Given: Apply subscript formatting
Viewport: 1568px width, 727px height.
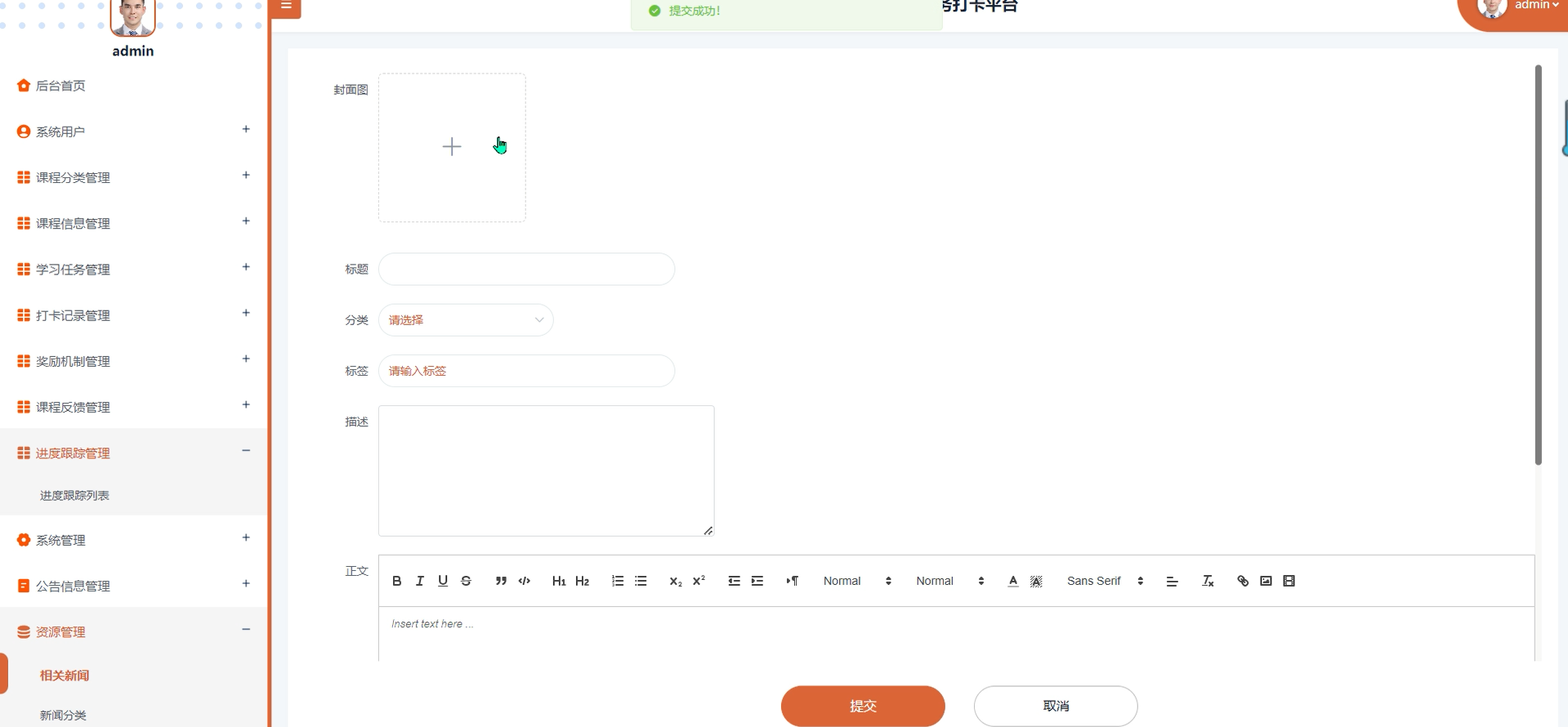Looking at the screenshot, I should [676, 581].
